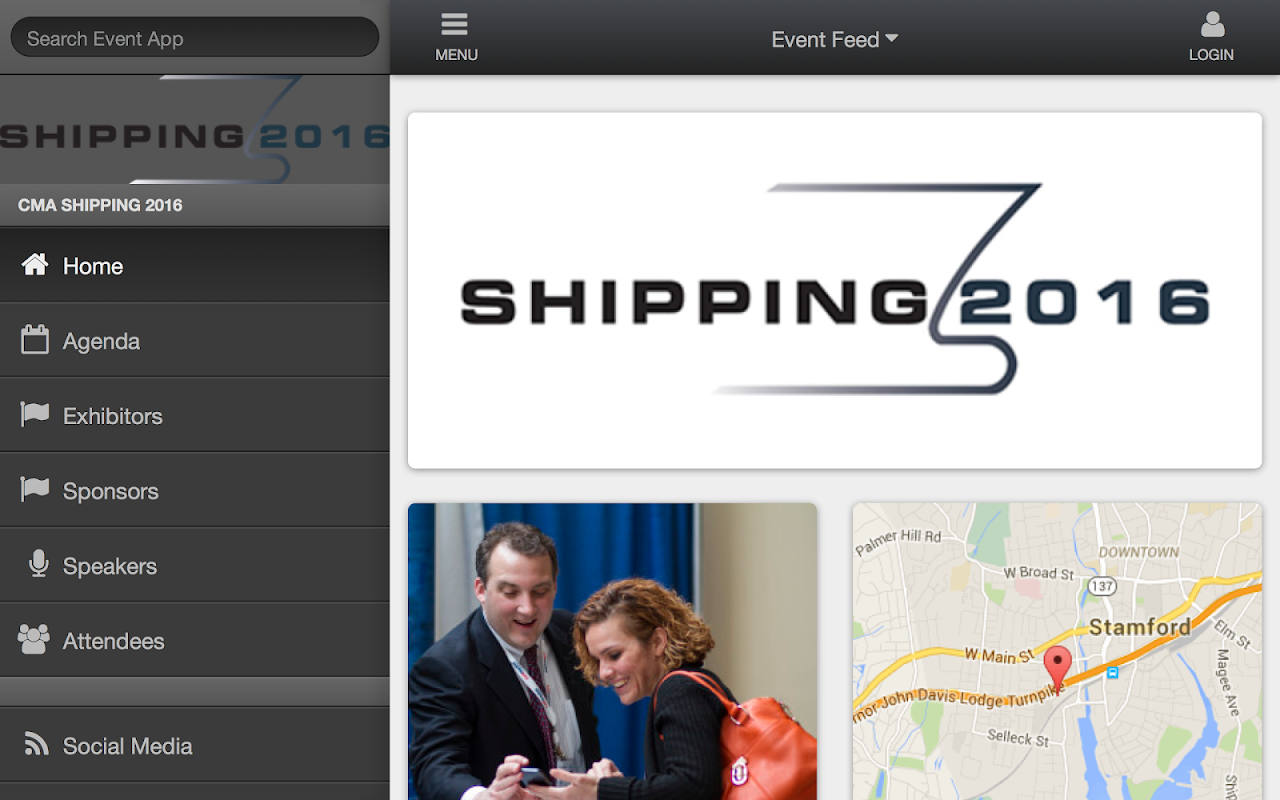Open Social Media menu entry
1280x800 pixels.
coord(195,745)
